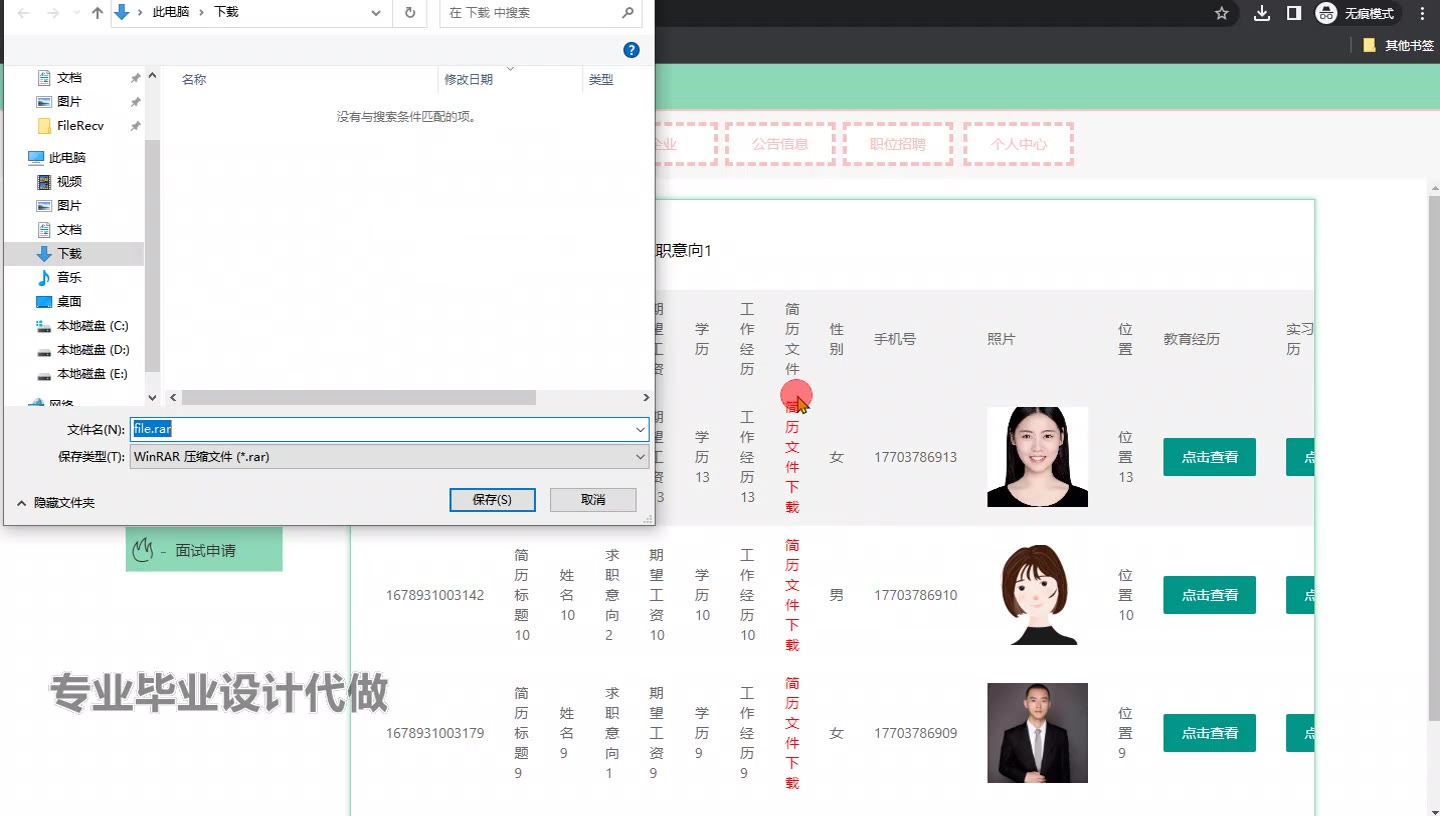This screenshot has height=816, width=1440.
Task: Open the 职位招聘 menu tab
Action: 898,144
